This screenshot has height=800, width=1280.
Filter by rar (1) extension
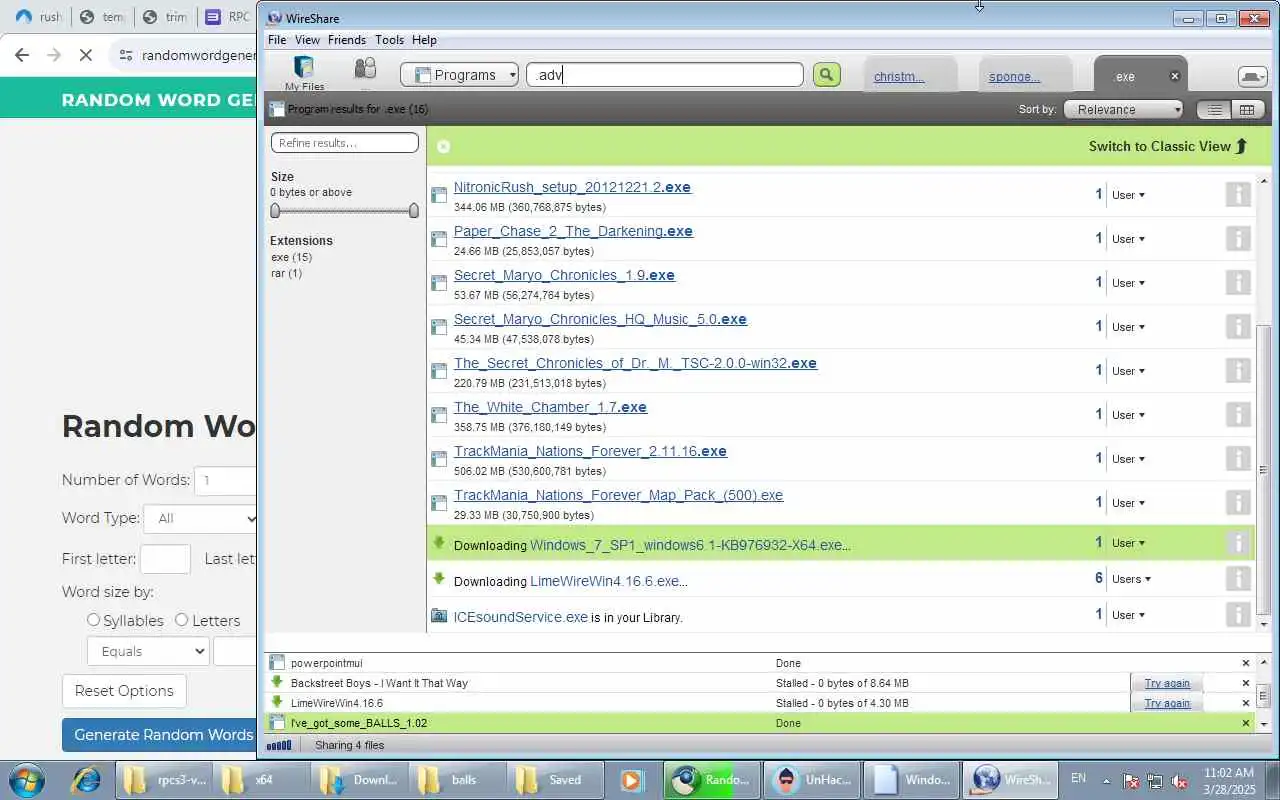pyautogui.click(x=286, y=273)
